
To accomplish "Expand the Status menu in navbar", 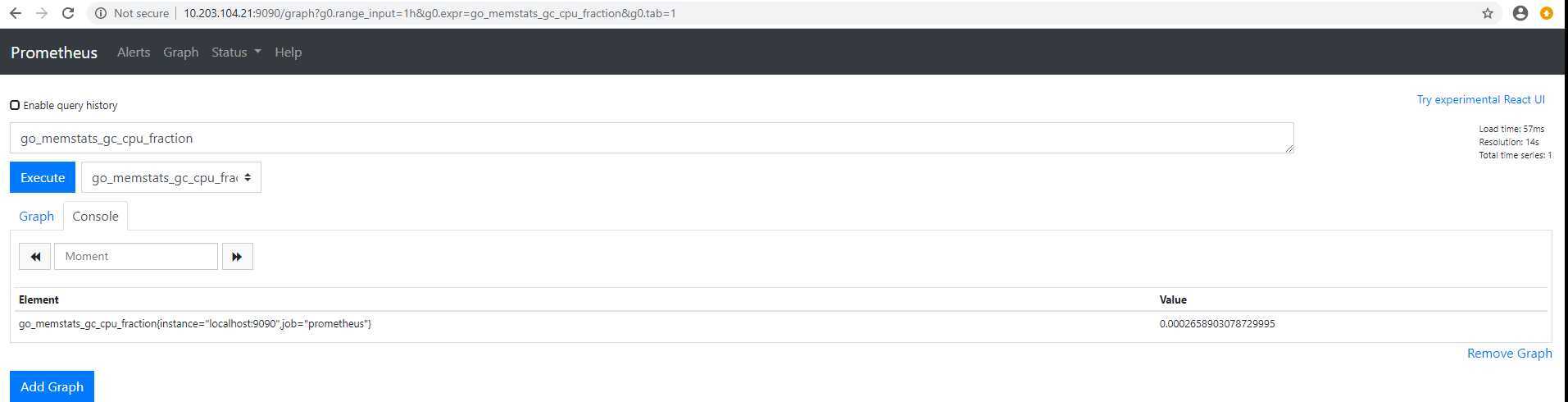I will tap(236, 52).
